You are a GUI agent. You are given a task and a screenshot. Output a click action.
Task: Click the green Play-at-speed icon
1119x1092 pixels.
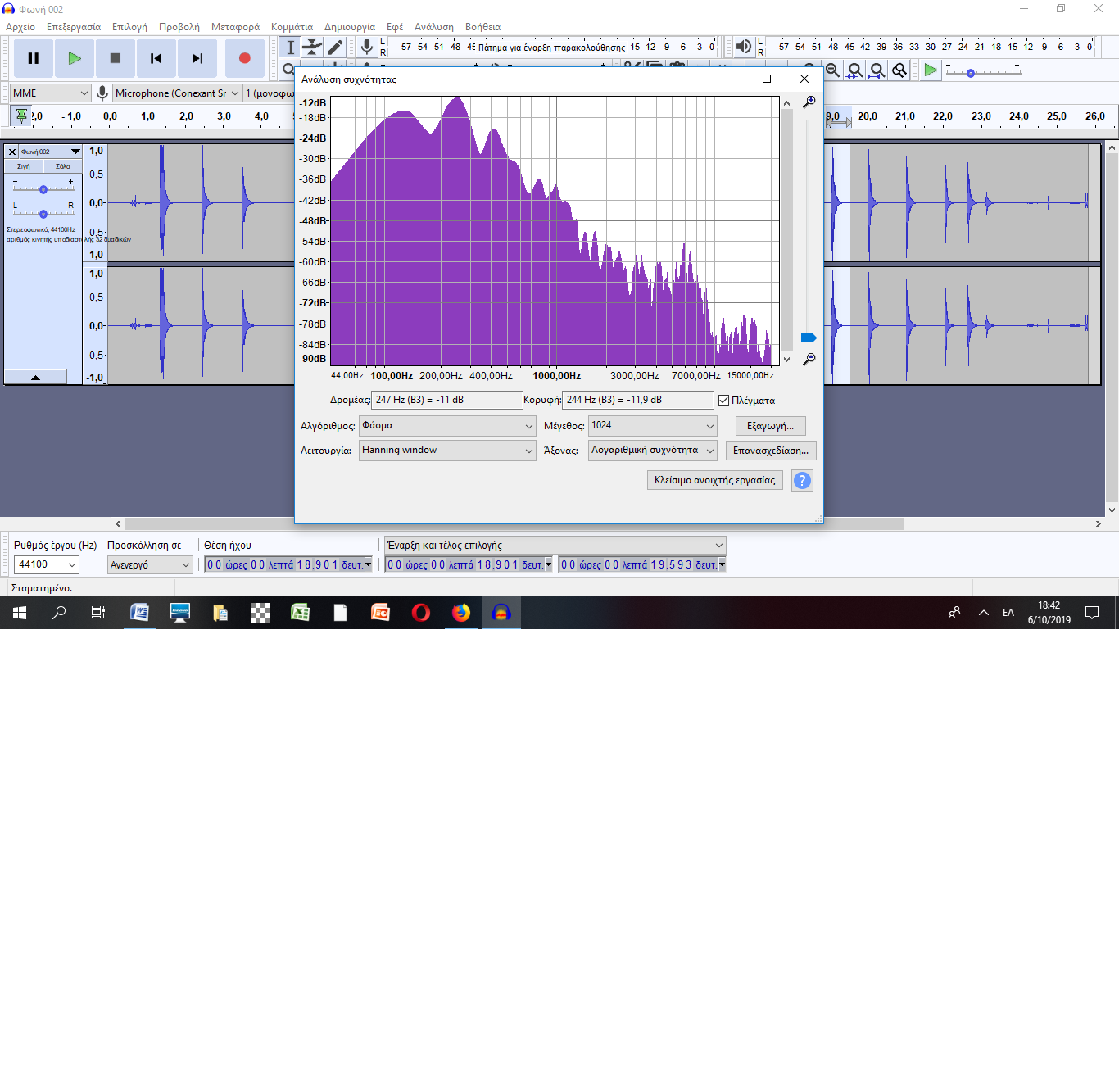coord(930,70)
